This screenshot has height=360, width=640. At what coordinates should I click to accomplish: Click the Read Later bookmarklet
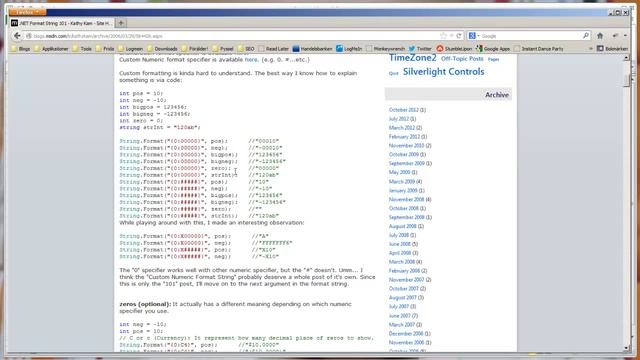pyautogui.click(x=273, y=49)
